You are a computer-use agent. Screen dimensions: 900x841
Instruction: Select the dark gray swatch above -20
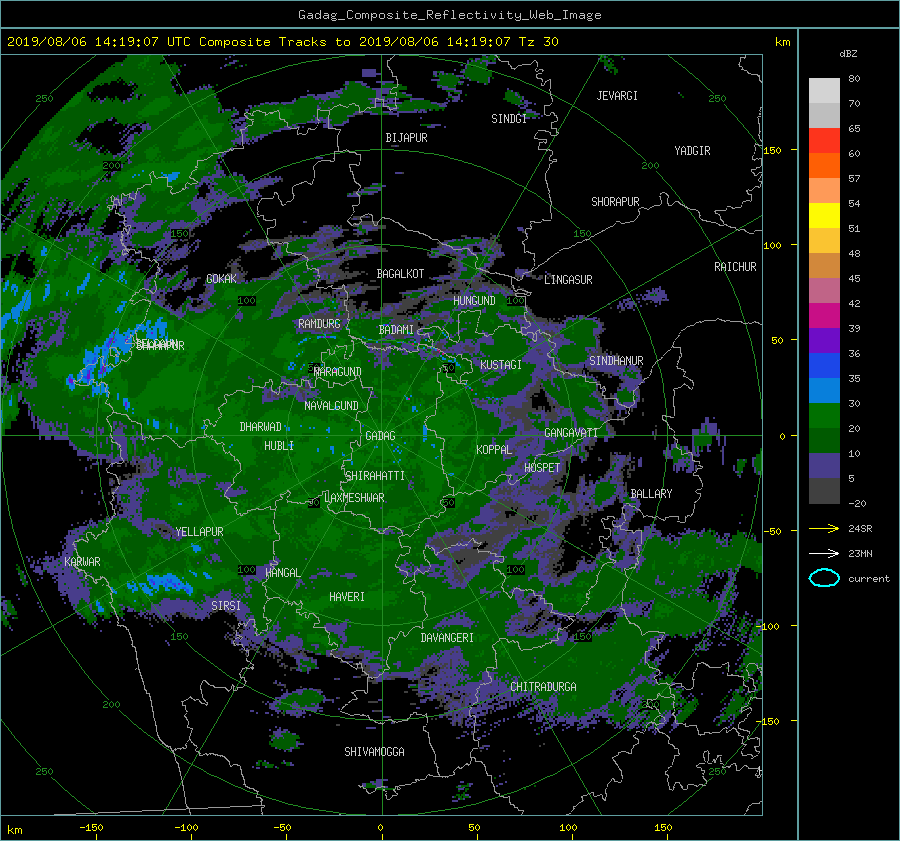tap(824, 490)
